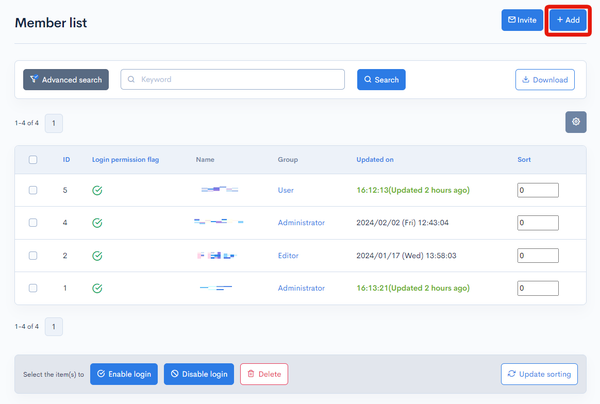Screen dimensions: 600x404
Task: Open the member name in ID 5 row
Action: [x=220, y=189]
